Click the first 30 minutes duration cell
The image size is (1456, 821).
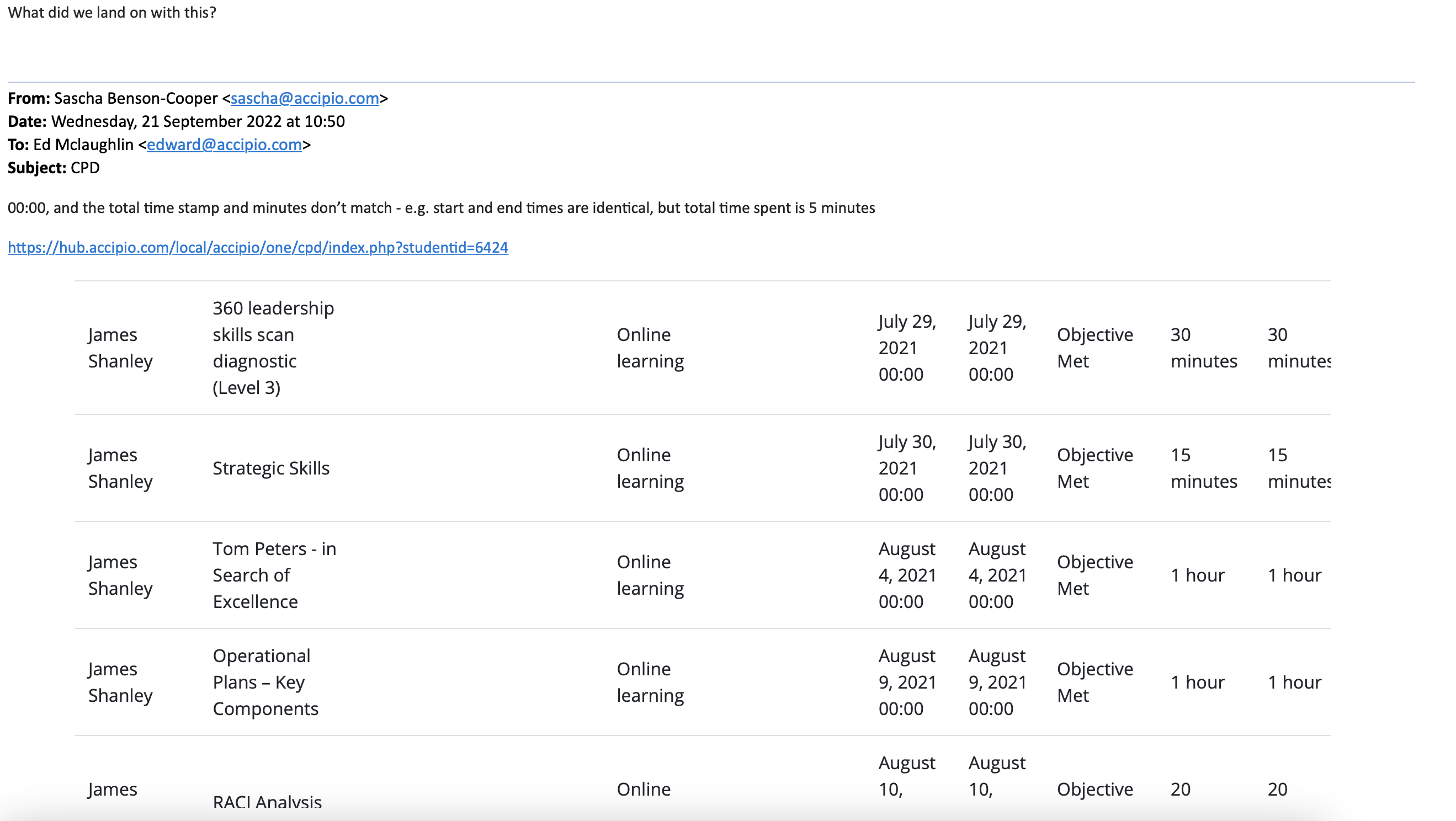pos(1203,348)
